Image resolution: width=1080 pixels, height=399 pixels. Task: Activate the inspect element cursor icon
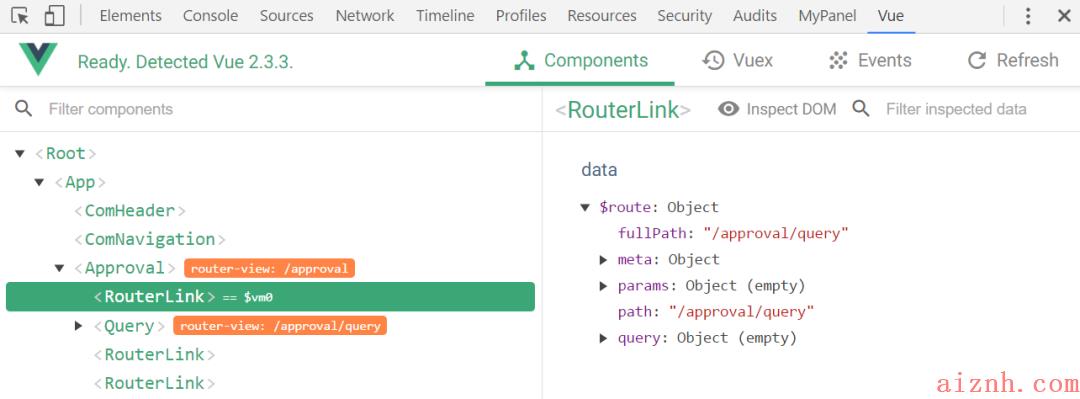tap(20, 15)
